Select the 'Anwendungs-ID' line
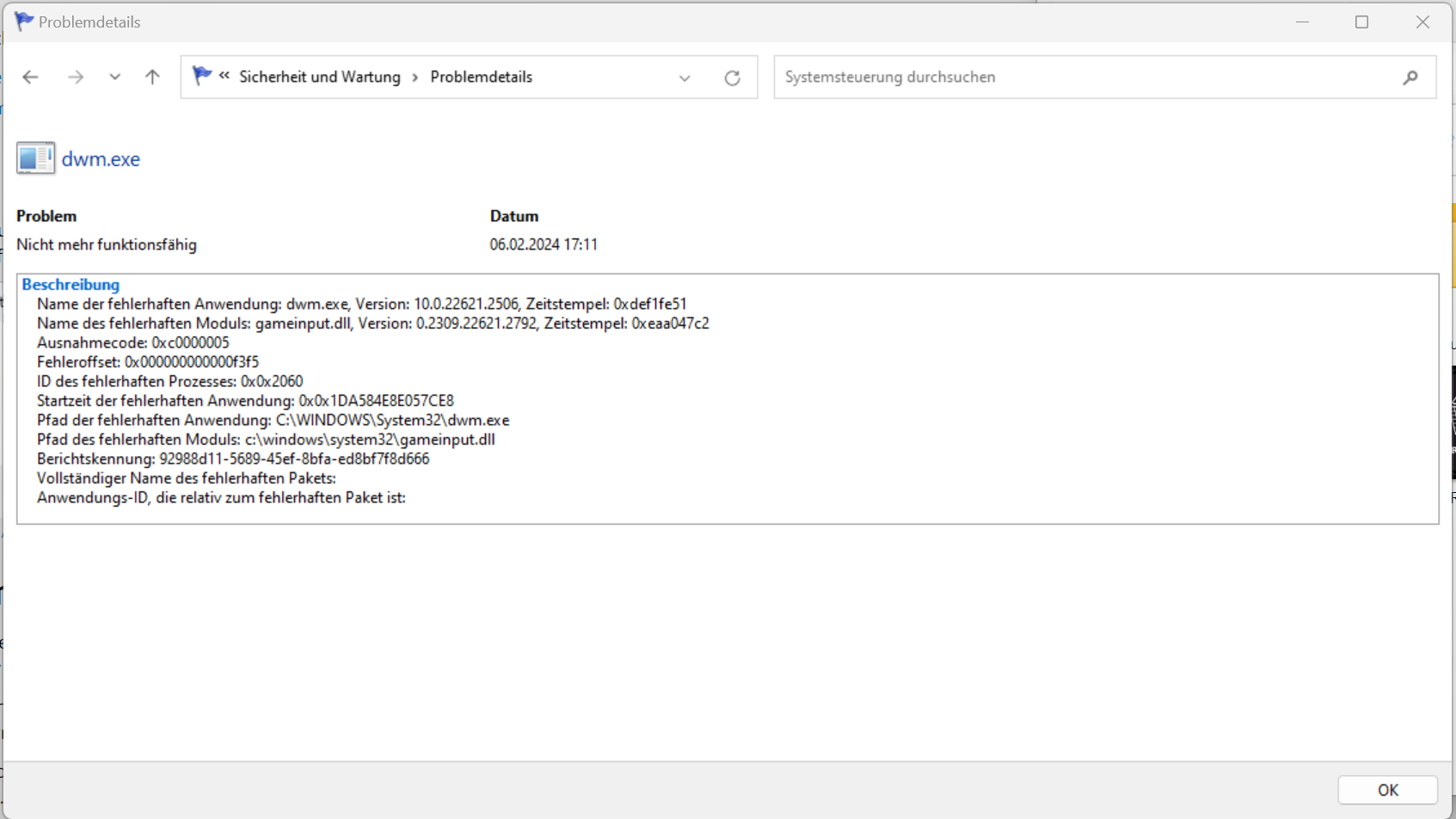The image size is (1456, 819). [221, 497]
